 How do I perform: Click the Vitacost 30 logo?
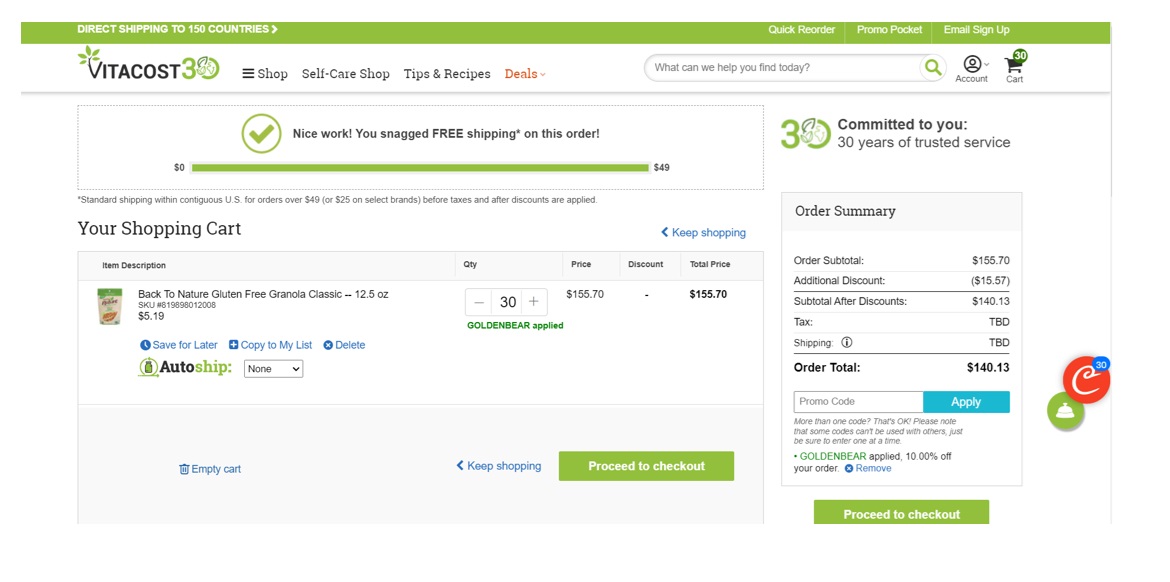148,64
